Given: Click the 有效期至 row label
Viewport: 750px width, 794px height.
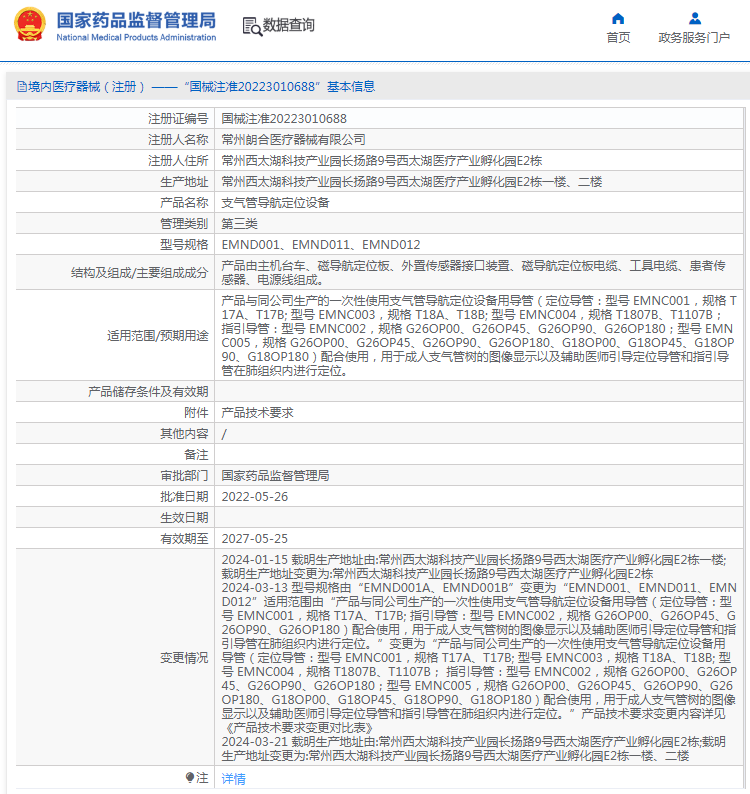Looking at the screenshot, I should pyautogui.click(x=184, y=539).
